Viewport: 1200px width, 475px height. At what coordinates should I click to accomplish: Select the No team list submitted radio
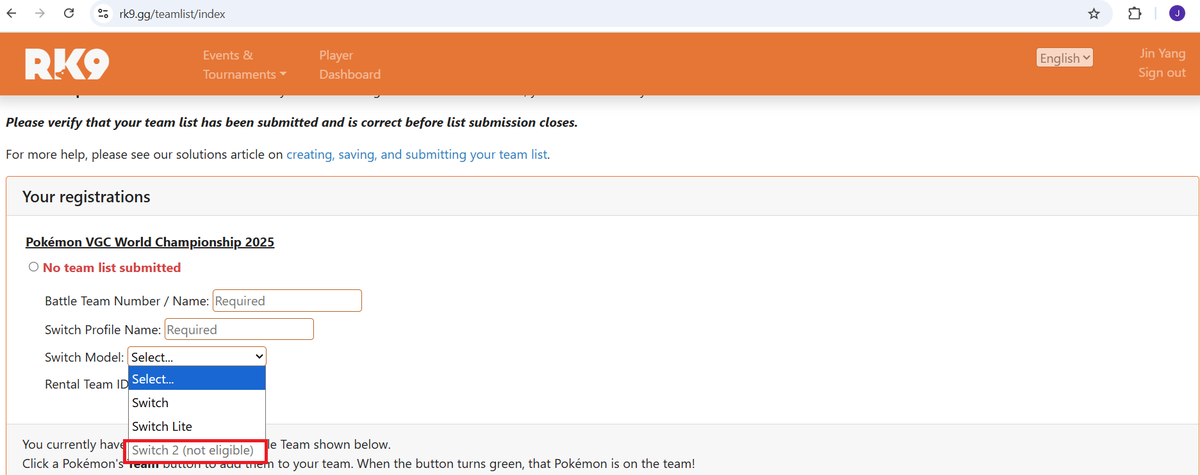(34, 267)
